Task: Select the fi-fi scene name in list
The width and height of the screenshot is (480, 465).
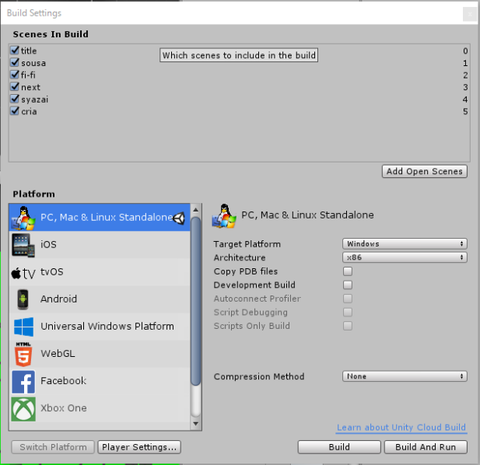Action: pos(28,75)
